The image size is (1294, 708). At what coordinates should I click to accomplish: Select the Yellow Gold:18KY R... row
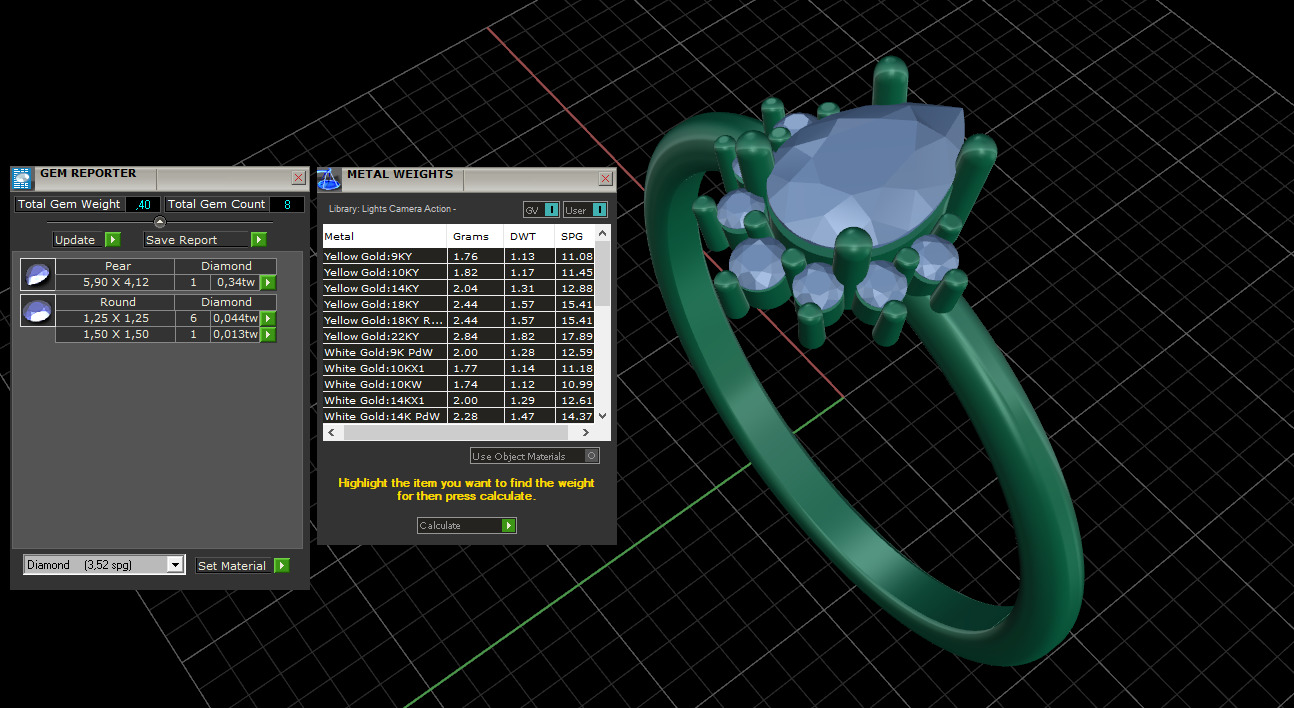458,320
